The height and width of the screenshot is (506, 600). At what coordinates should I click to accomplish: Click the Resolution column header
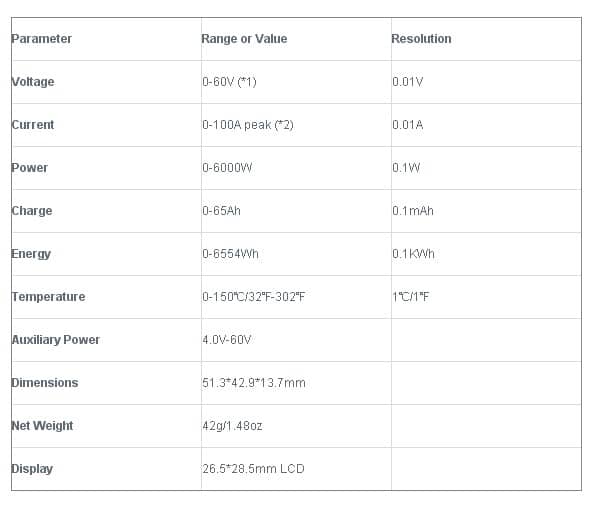click(x=421, y=39)
